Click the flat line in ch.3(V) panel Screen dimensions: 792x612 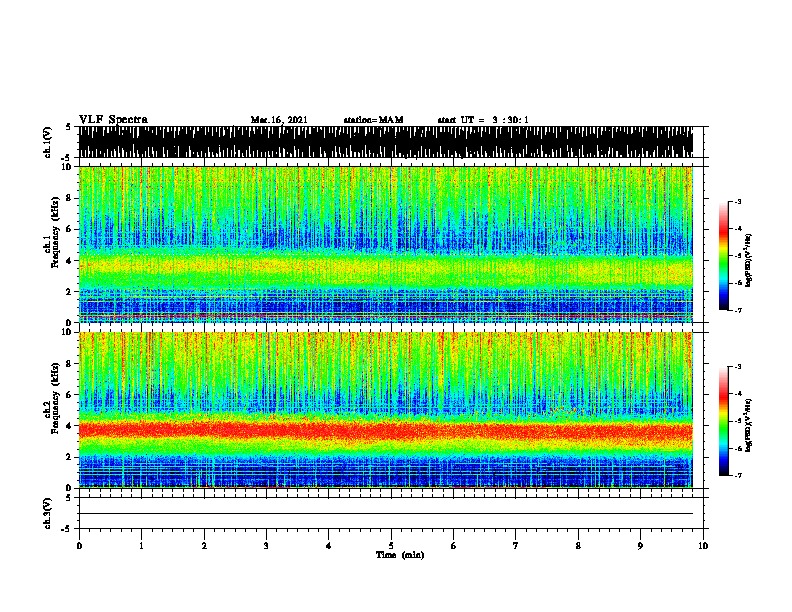(x=386, y=514)
